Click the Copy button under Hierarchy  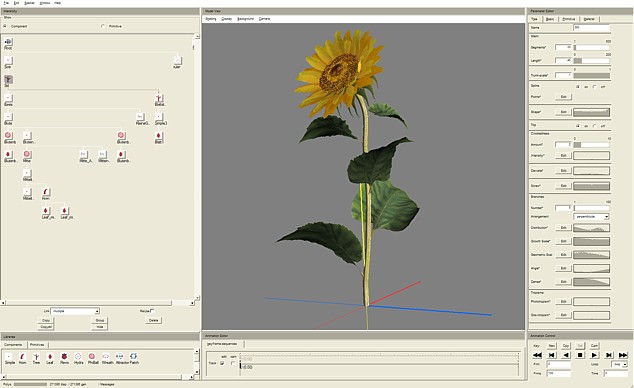(46, 320)
